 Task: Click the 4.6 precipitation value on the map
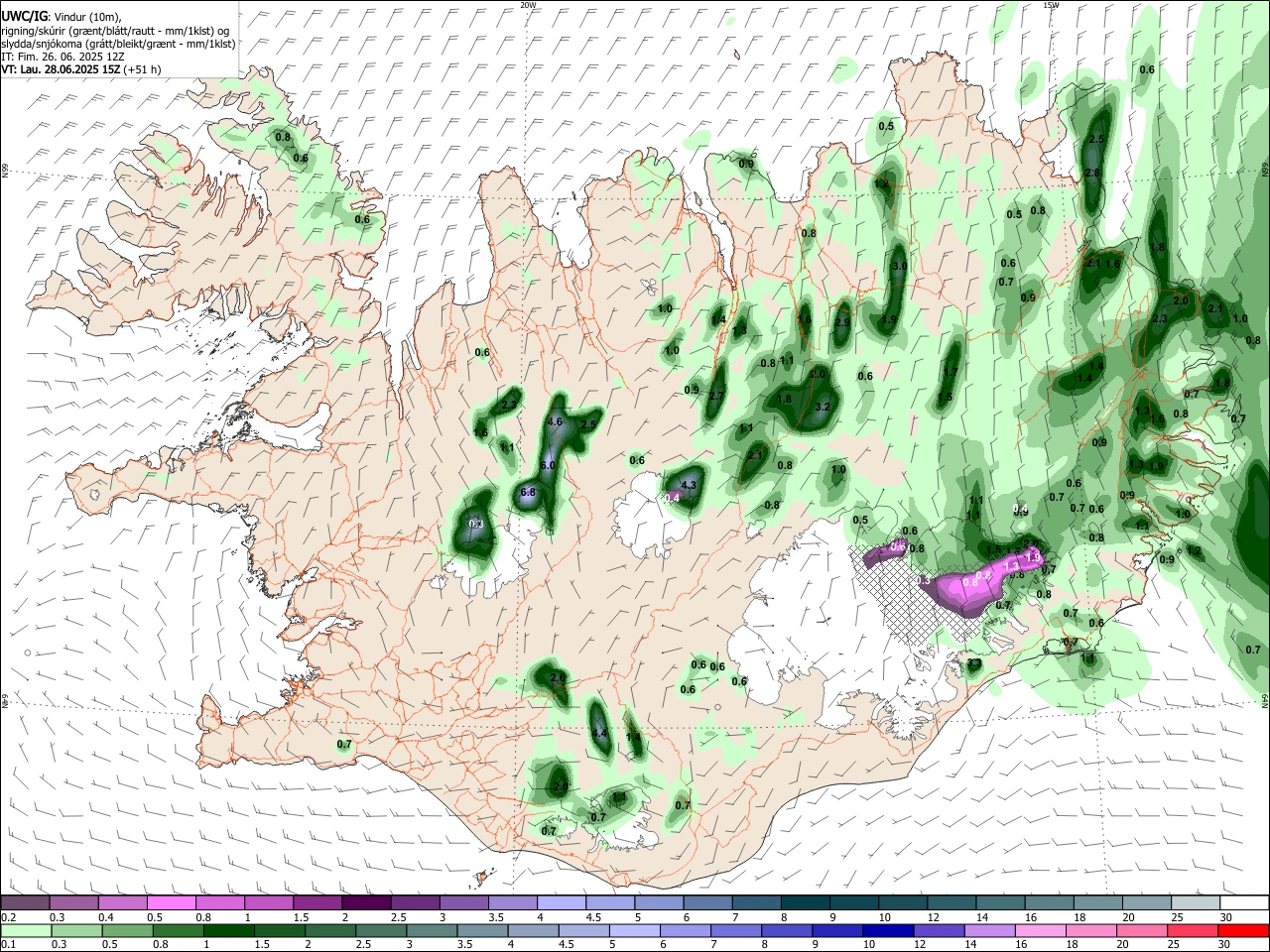(x=556, y=421)
